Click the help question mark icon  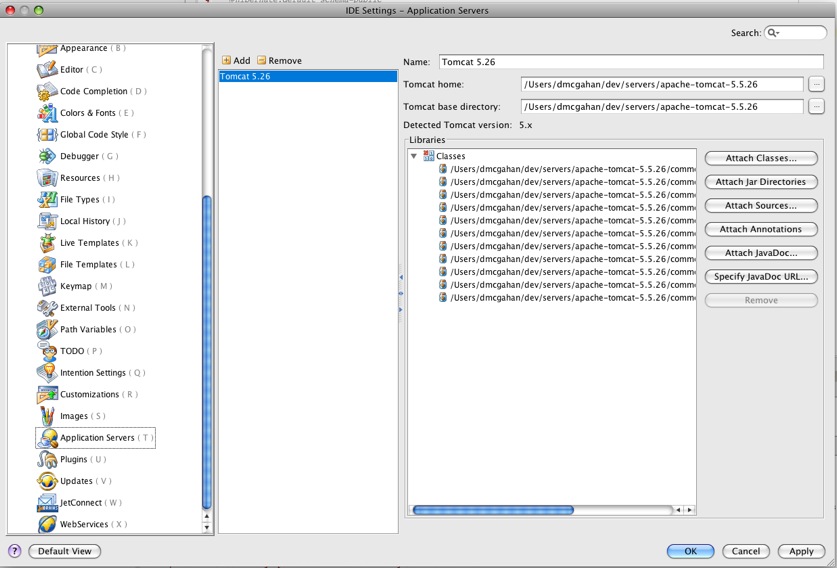coord(14,551)
